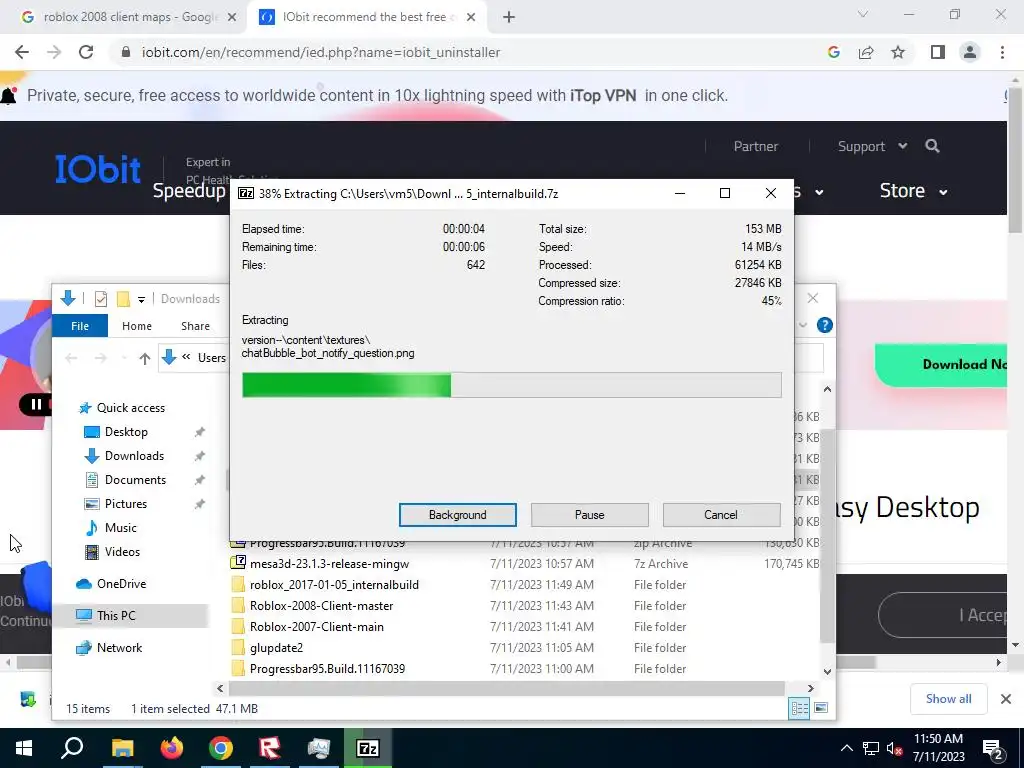Click Explorer Up one level arrow

pos(144,358)
